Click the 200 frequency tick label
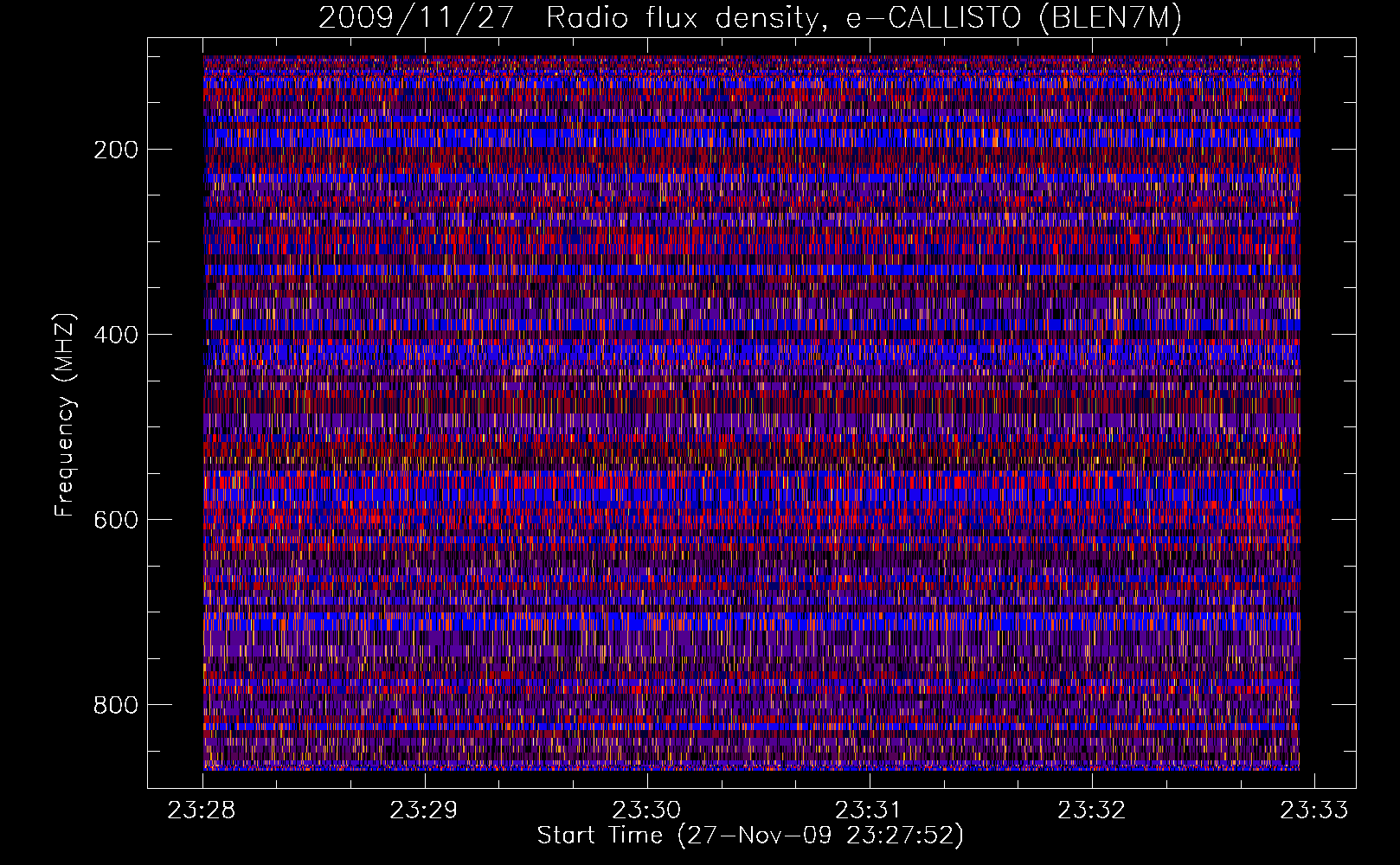 116,150
